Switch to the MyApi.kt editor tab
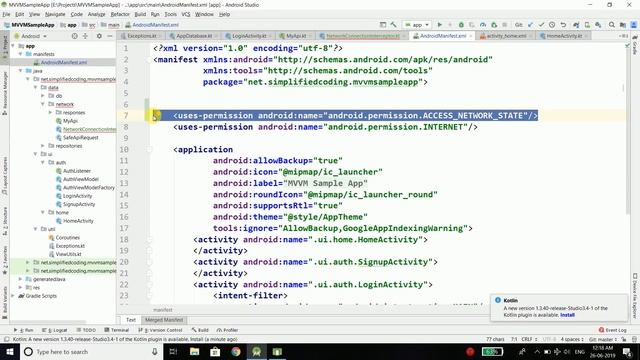This screenshot has width=640, height=360. click(x=296, y=36)
